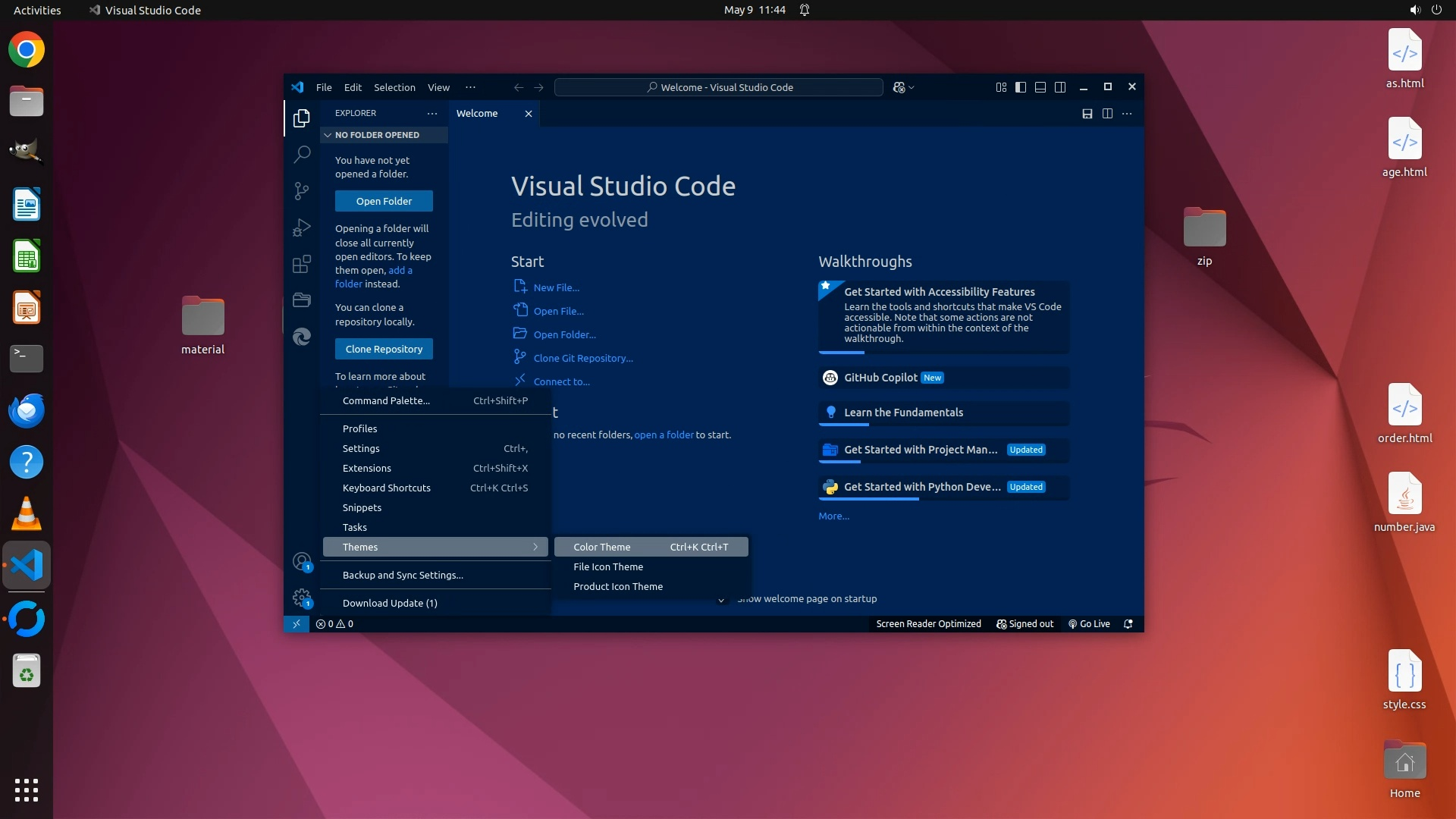1456x819 pixels.
Task: Open the Source Control view icon
Action: 302,190
